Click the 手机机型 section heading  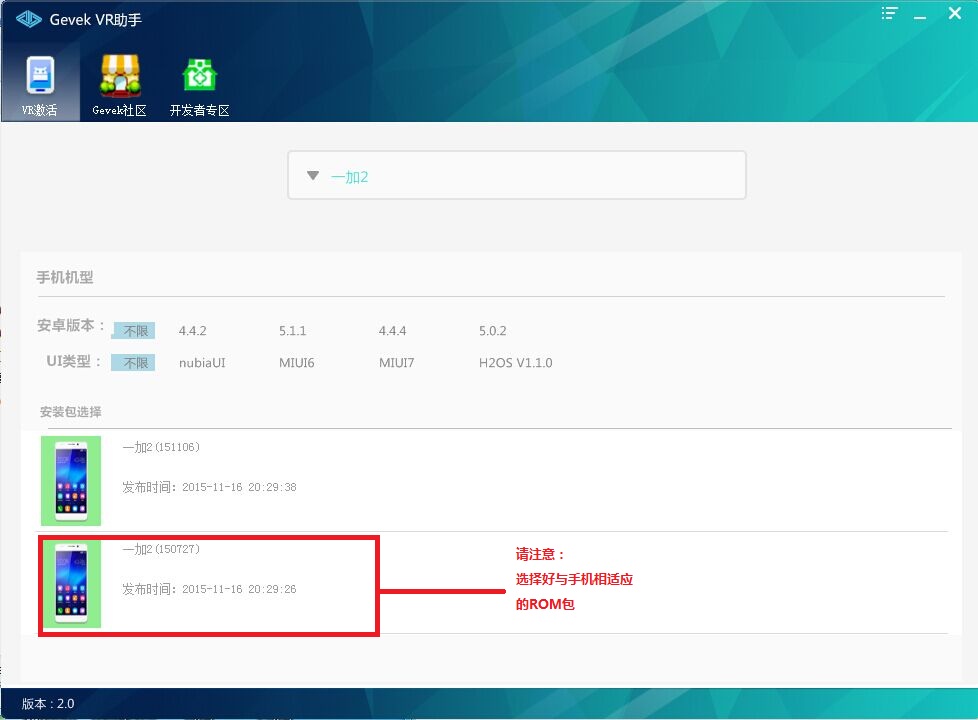(x=65, y=277)
